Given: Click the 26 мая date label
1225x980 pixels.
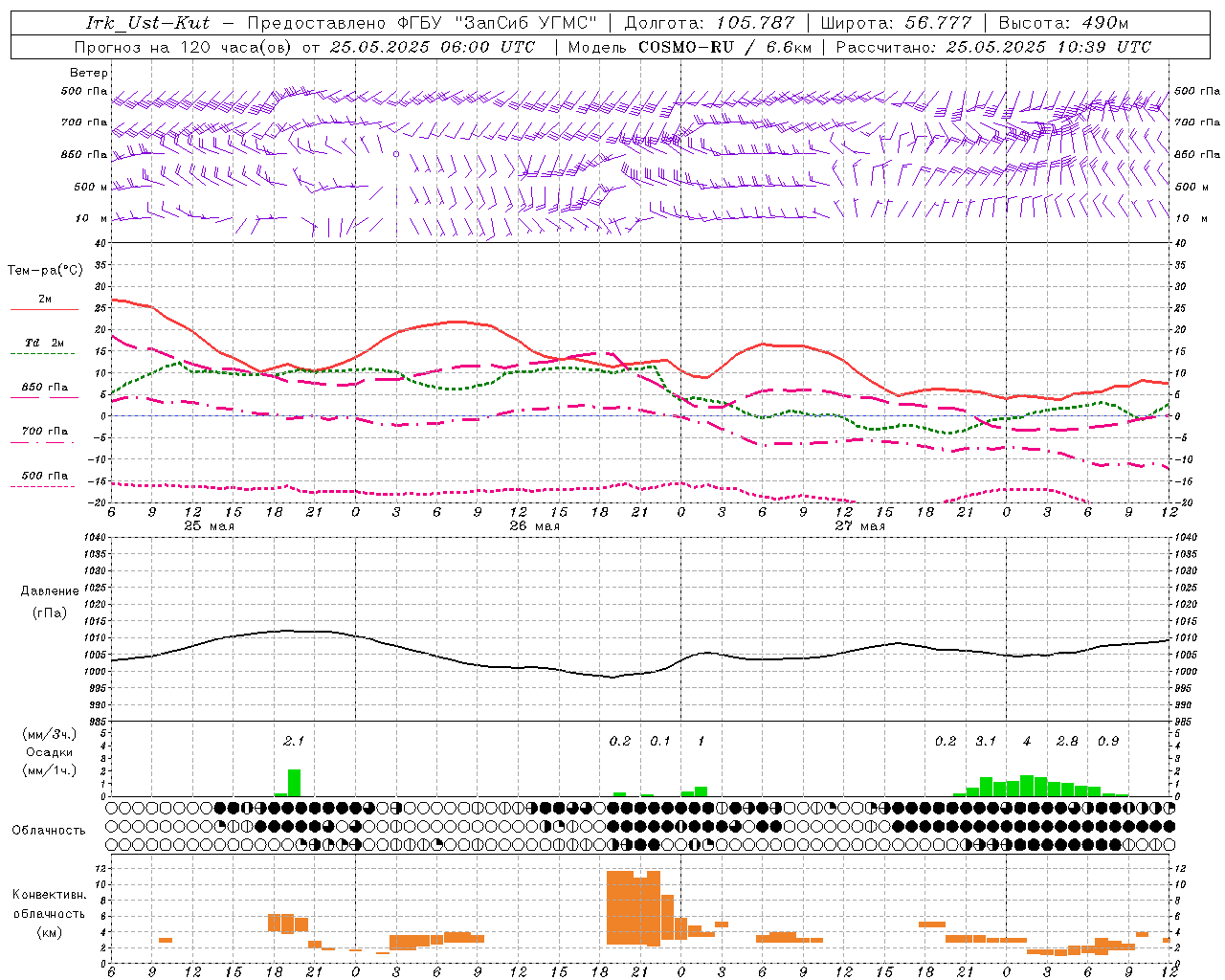Looking at the screenshot, I should click(534, 526).
